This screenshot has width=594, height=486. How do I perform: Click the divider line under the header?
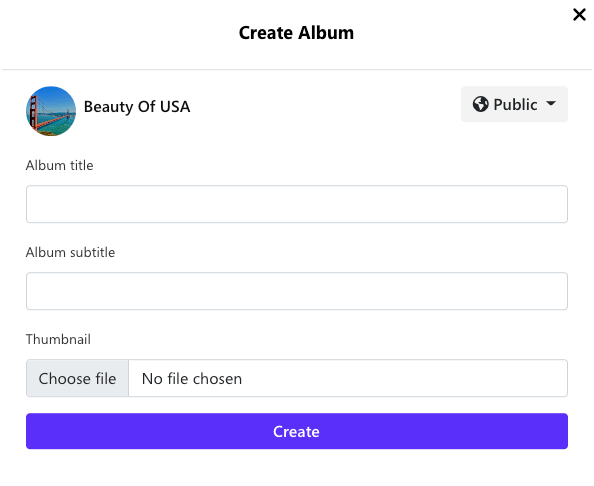(297, 69)
